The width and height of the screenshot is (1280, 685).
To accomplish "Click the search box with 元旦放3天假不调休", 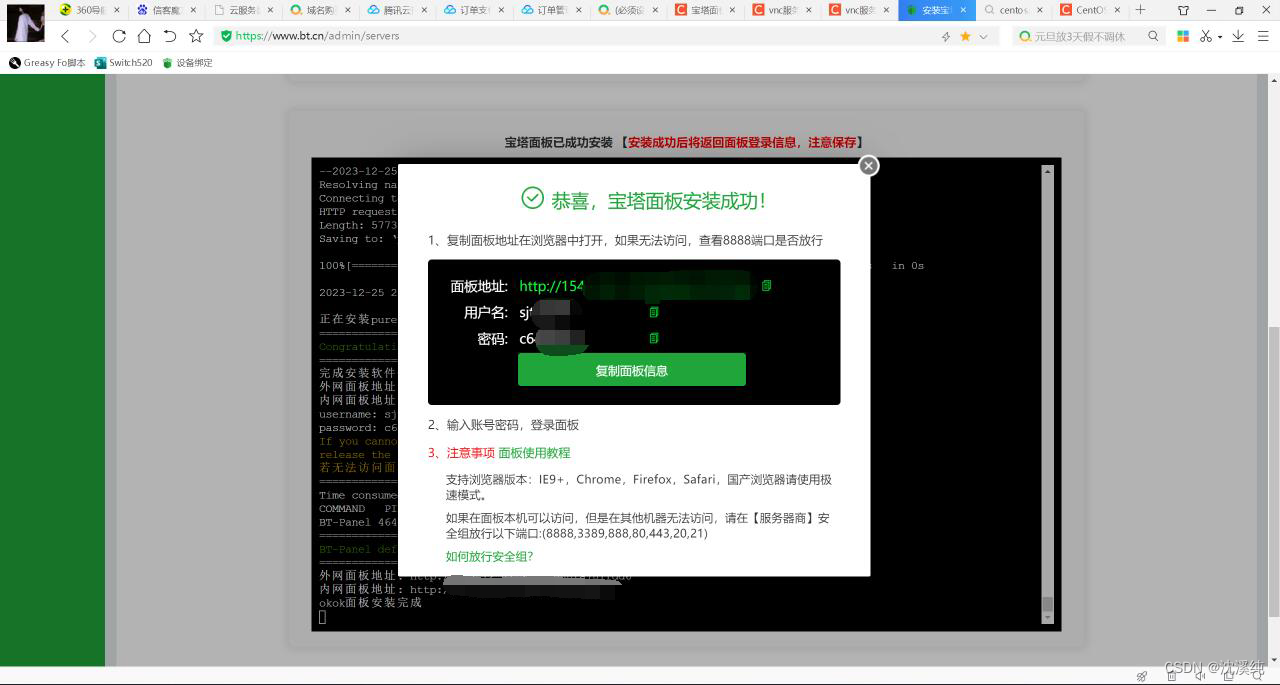I will click(1080, 36).
